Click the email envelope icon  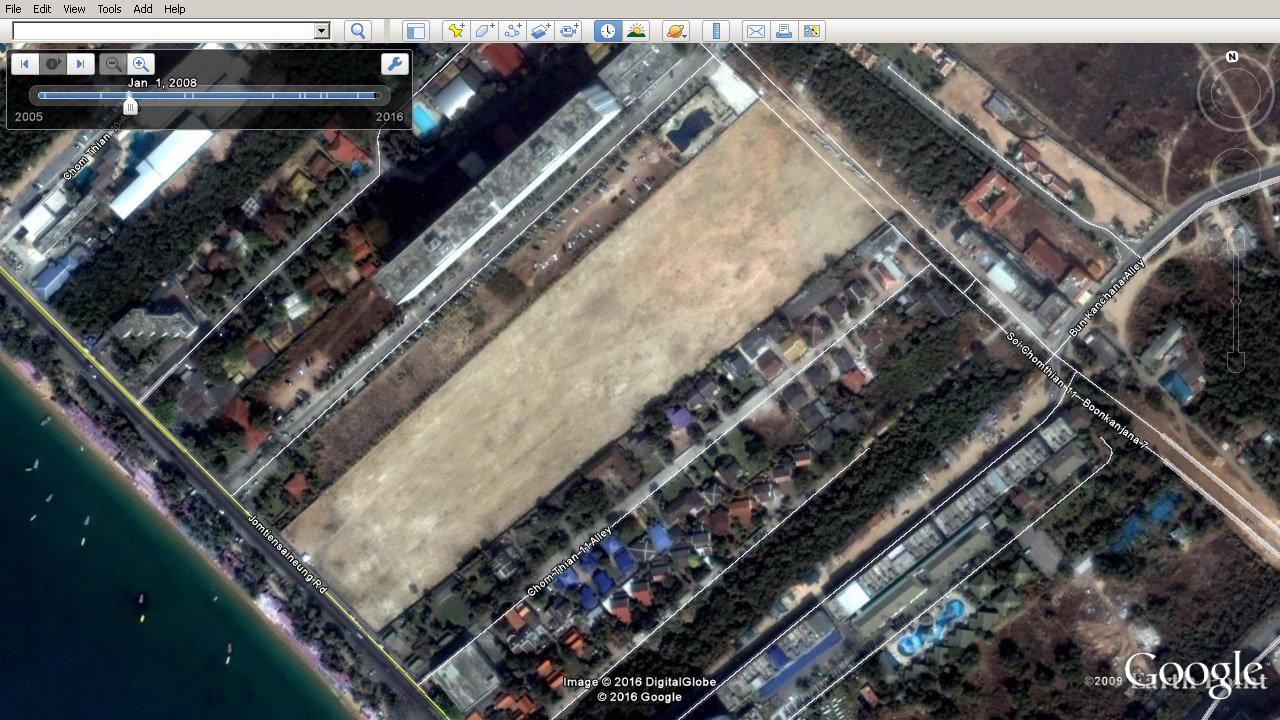(756, 31)
